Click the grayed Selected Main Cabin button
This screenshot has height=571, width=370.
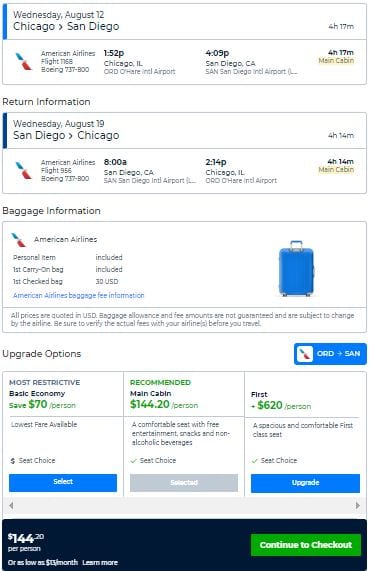click(x=184, y=483)
